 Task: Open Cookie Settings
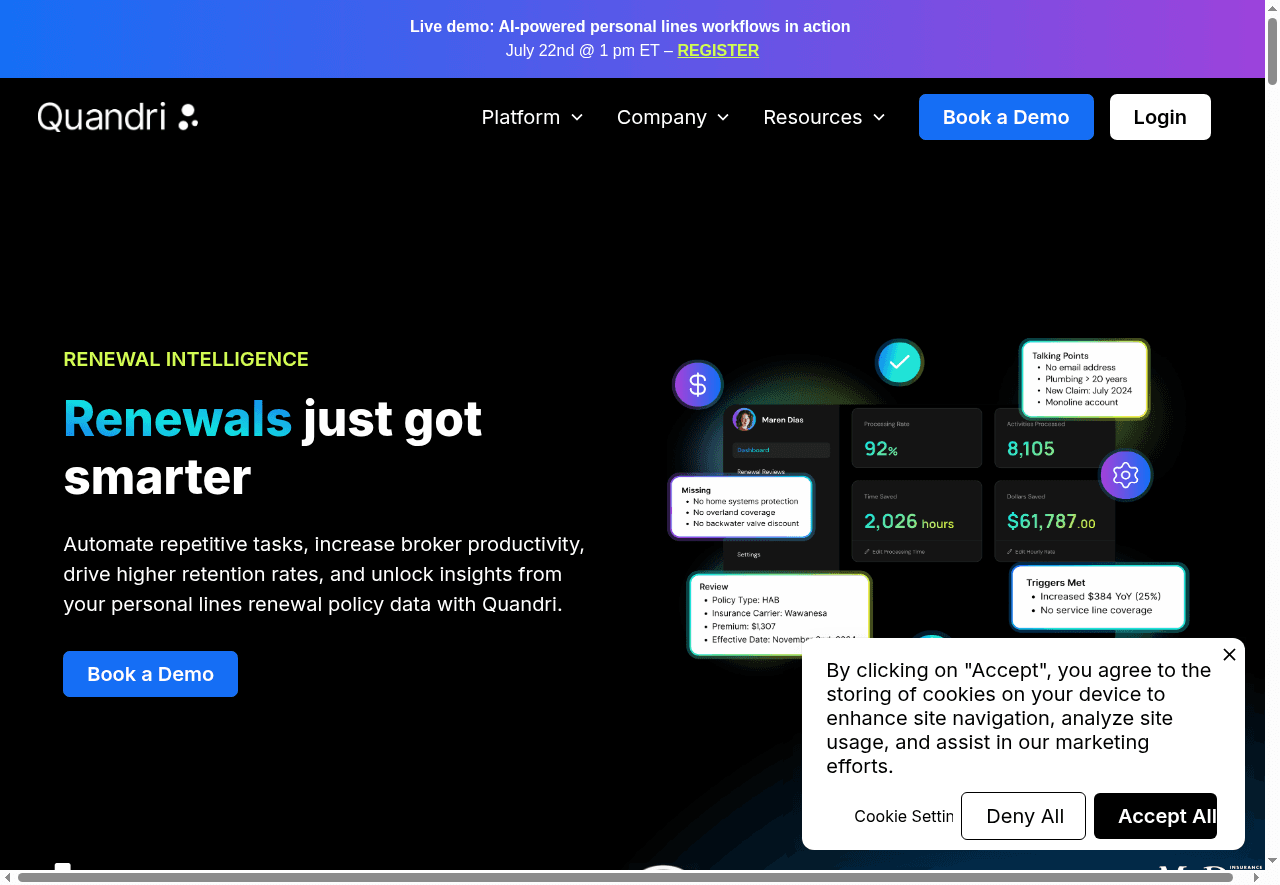903,816
